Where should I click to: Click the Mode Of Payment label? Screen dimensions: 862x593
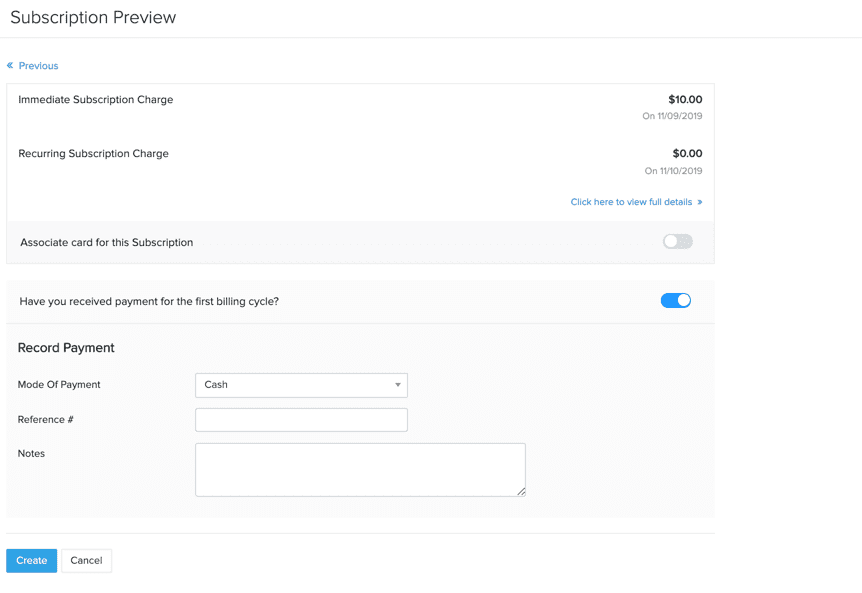click(x=59, y=385)
